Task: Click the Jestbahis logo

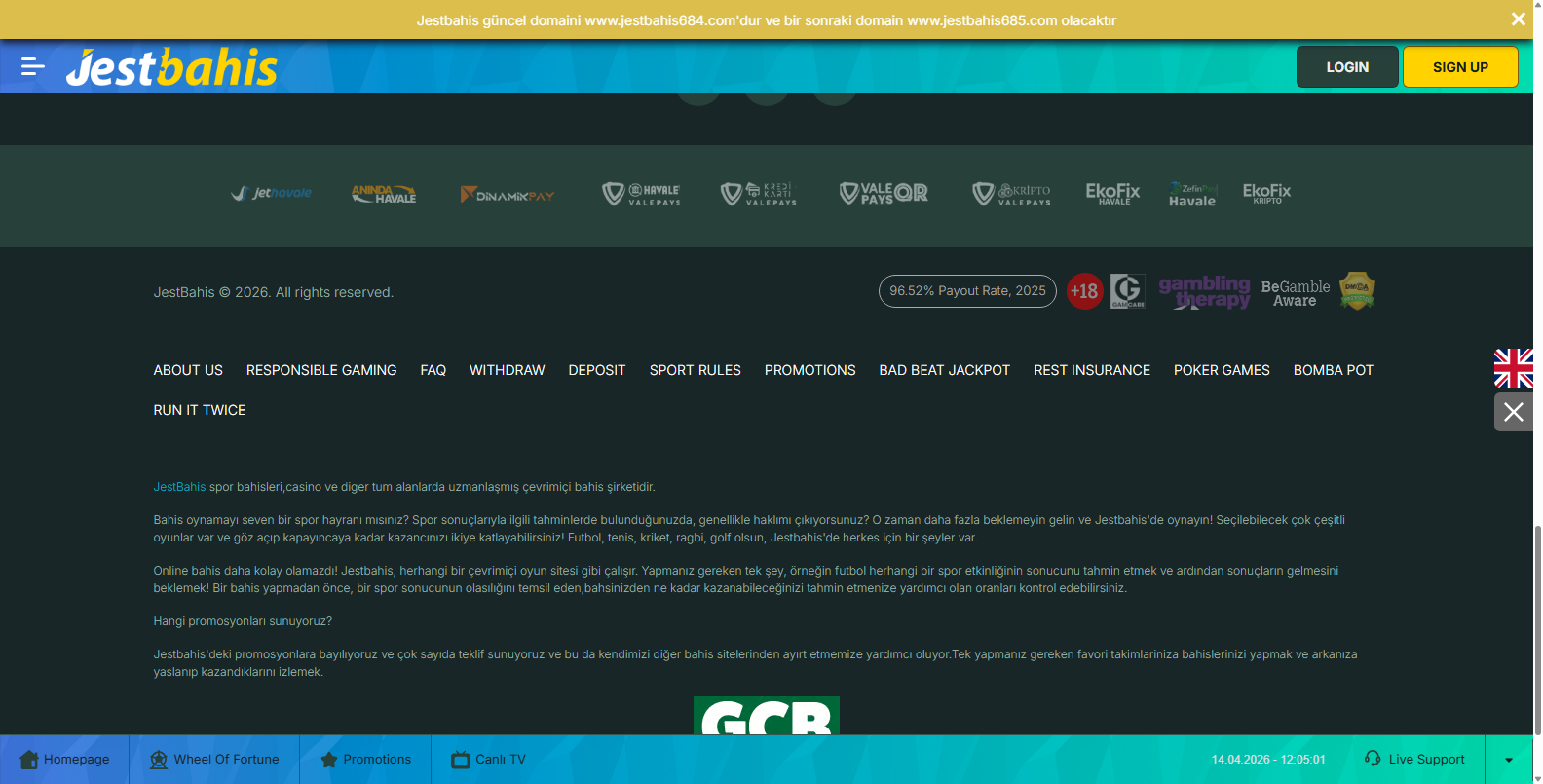Action: coord(171,67)
